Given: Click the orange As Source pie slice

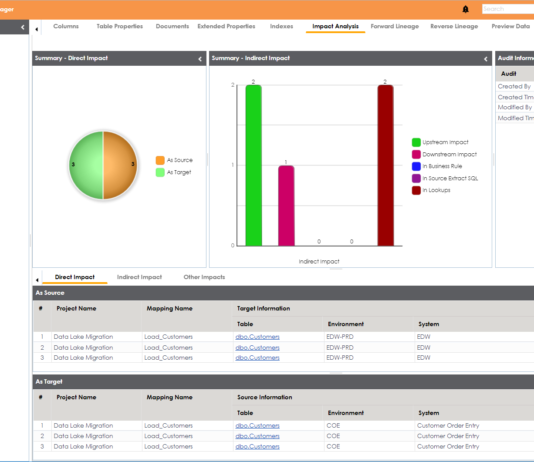Looking at the screenshot, I should click(120, 165).
